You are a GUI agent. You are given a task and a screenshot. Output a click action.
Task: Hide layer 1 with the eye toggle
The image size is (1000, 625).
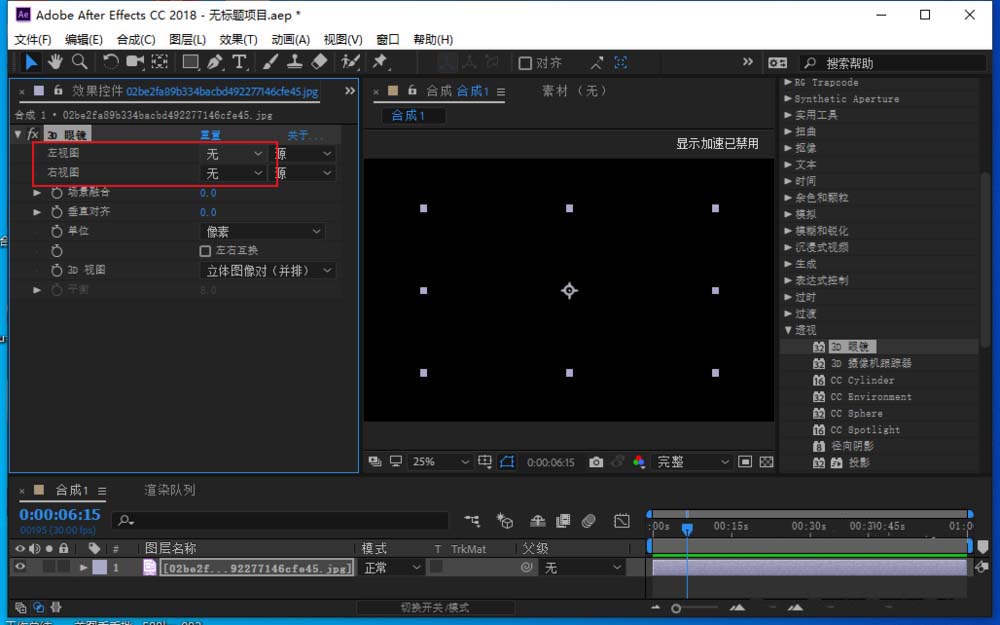tap(19, 567)
